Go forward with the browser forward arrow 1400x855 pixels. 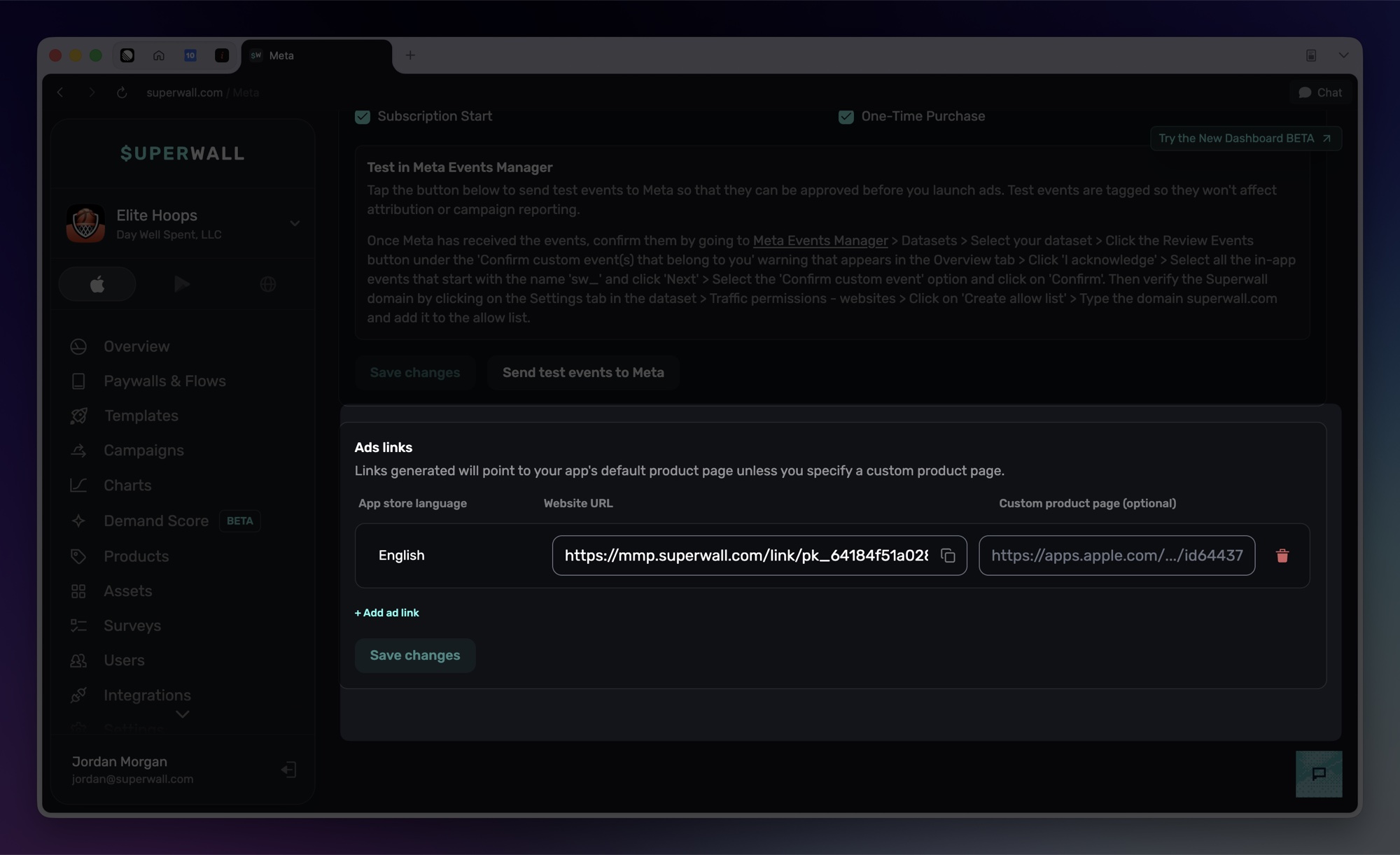(x=92, y=92)
